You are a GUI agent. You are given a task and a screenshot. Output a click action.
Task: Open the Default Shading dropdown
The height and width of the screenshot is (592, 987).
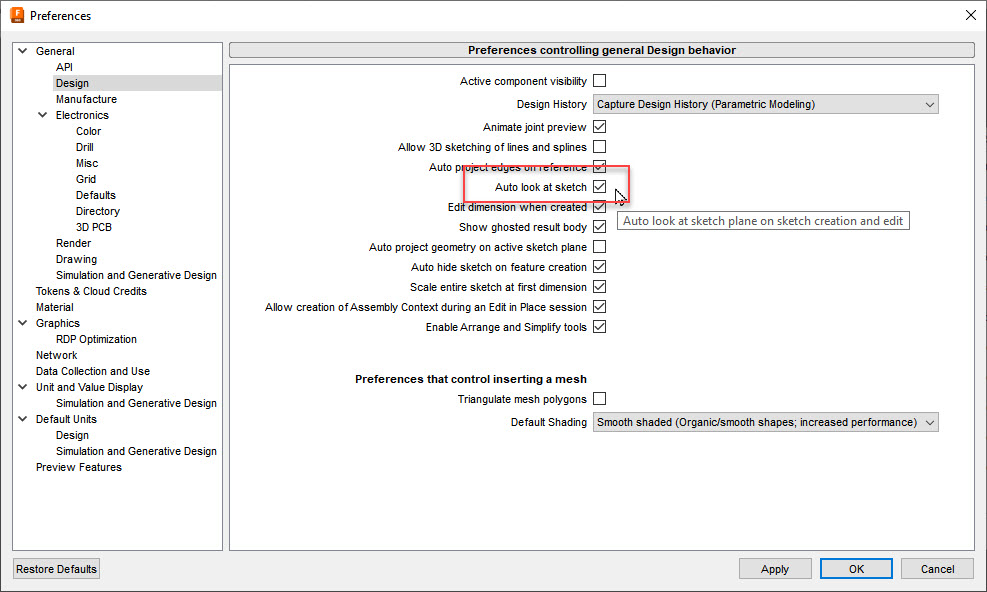click(x=765, y=422)
